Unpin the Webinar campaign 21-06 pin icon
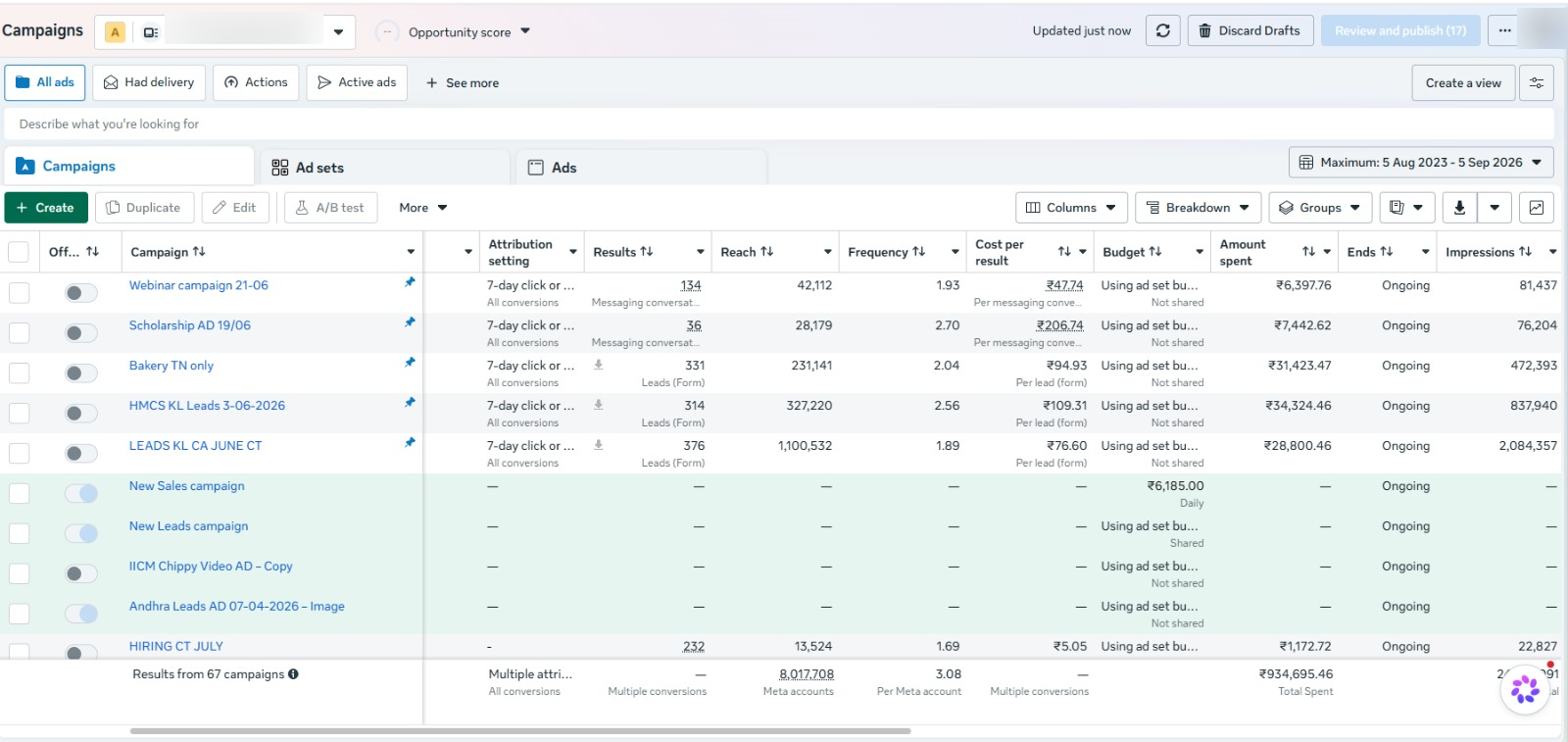Image resolution: width=1568 pixels, height=742 pixels. 410,282
